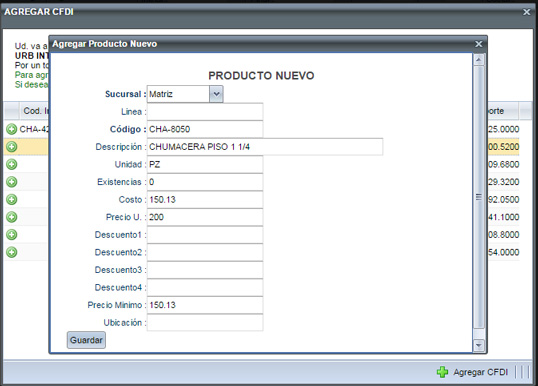Click the scrollbar up arrow in product dialog
538x386 pixels.
pyautogui.click(x=479, y=60)
